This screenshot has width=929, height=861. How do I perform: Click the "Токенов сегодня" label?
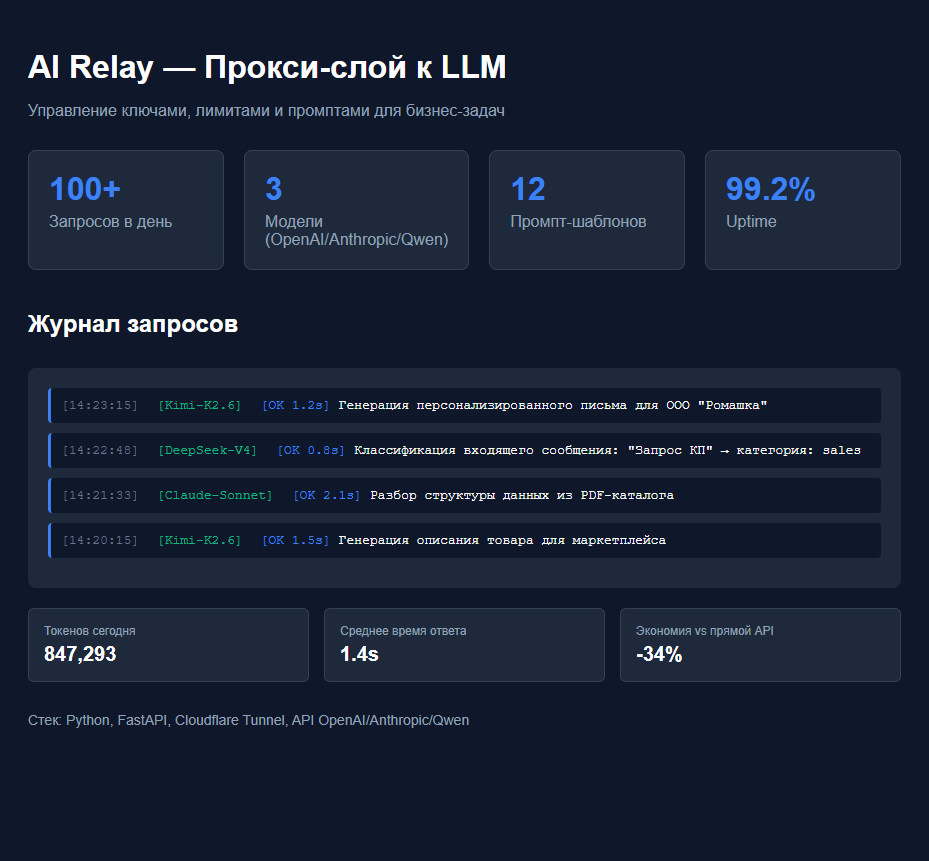point(90,631)
